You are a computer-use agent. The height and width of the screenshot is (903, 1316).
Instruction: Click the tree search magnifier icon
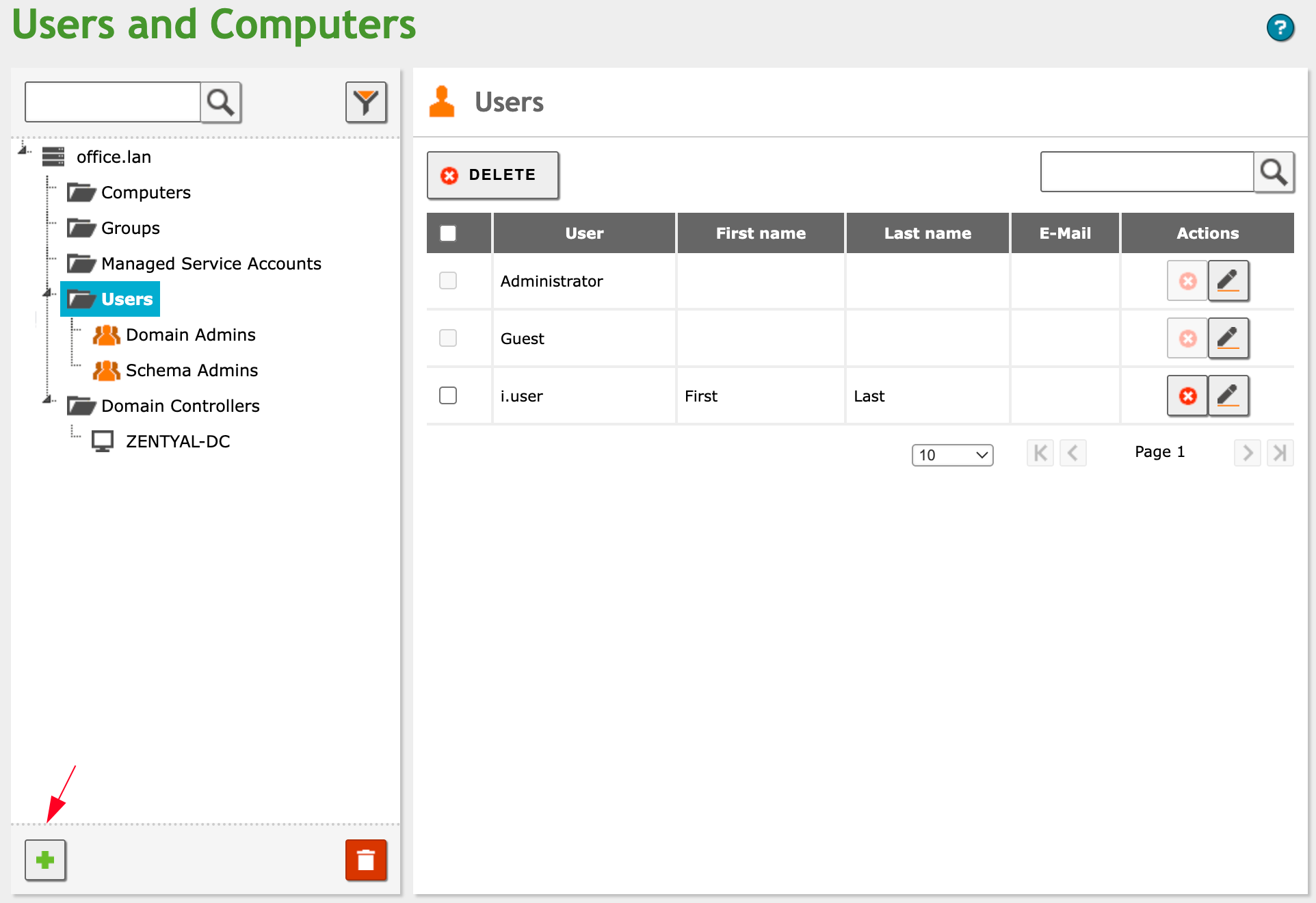point(221,103)
